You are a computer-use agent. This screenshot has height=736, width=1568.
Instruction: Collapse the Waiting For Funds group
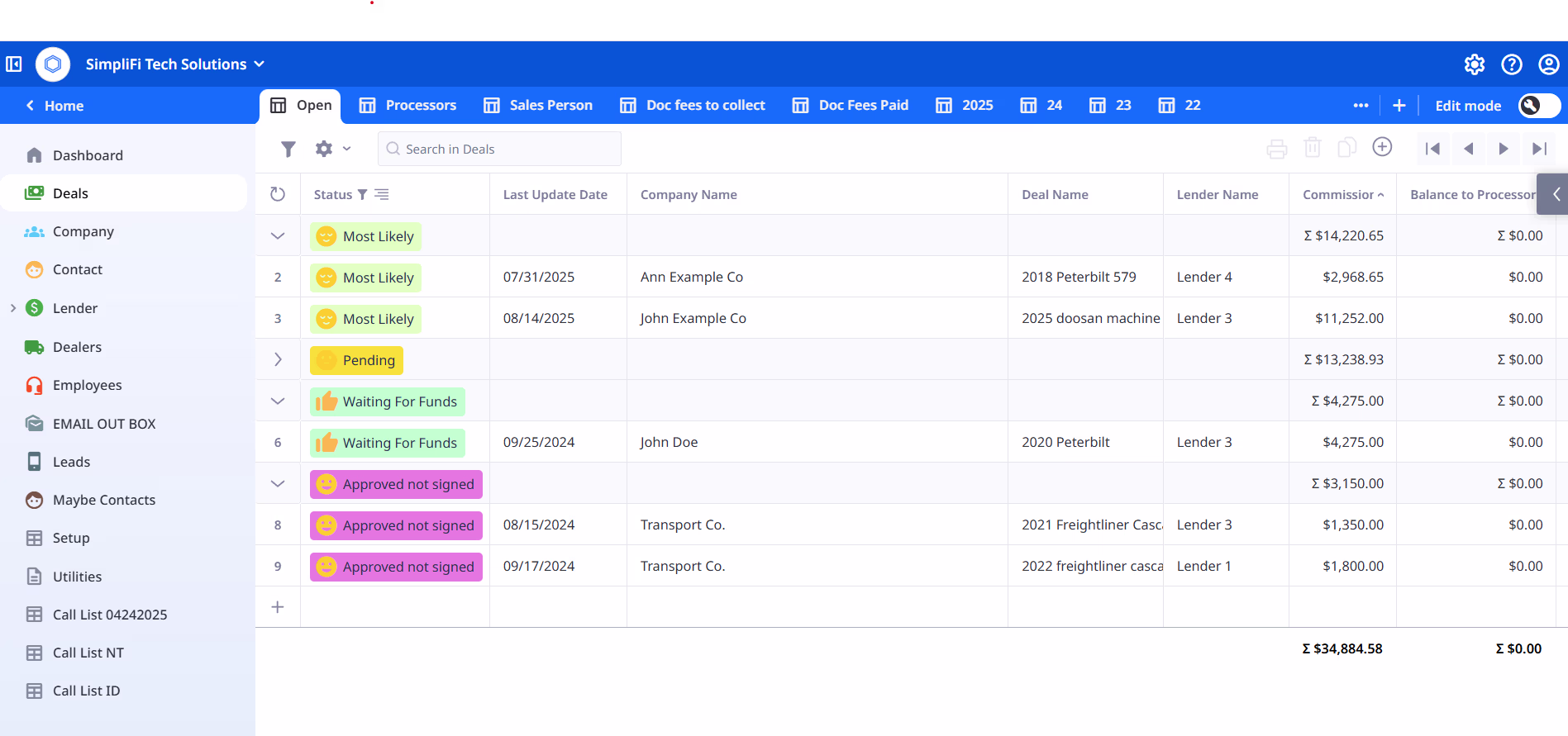coord(278,401)
